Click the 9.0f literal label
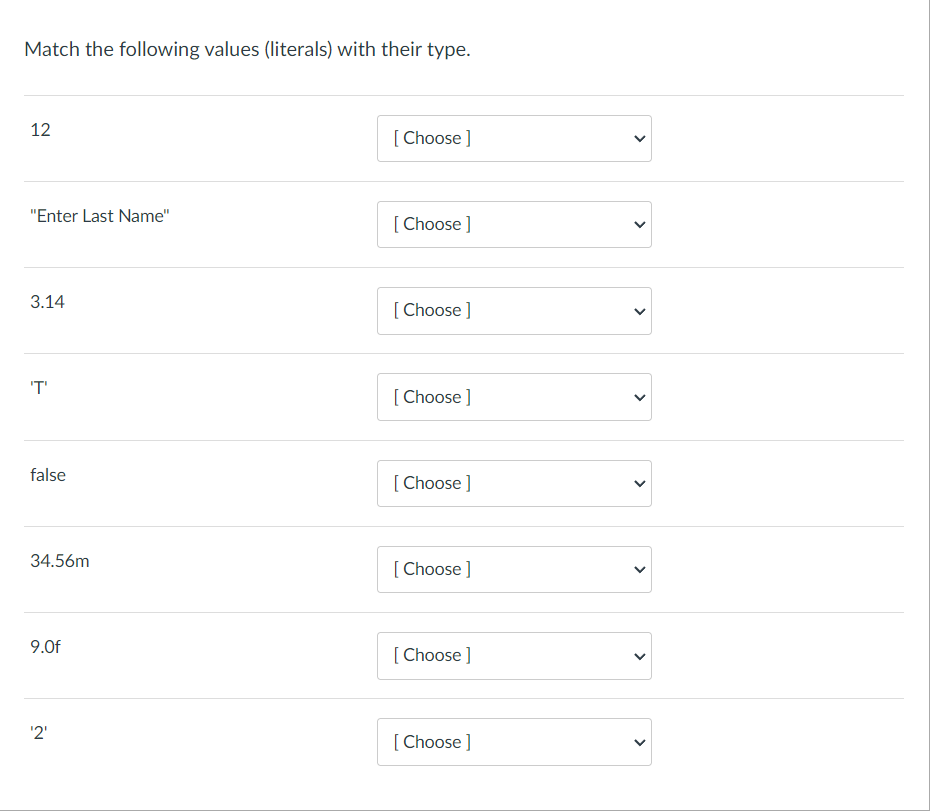 (46, 647)
